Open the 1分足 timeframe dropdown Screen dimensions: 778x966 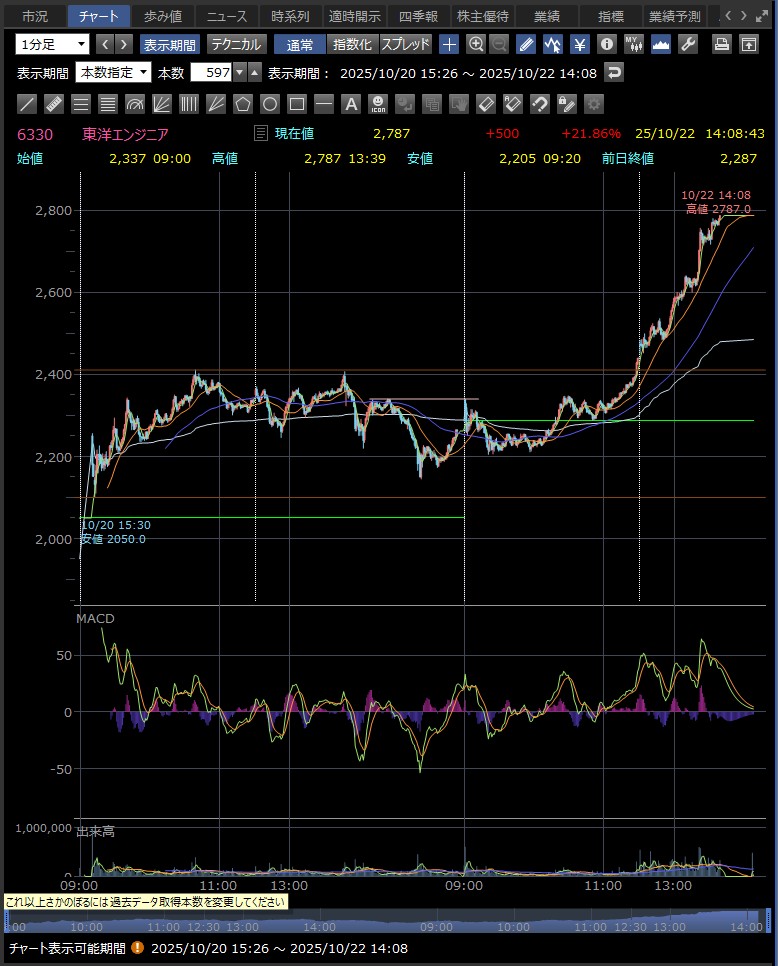pos(52,44)
